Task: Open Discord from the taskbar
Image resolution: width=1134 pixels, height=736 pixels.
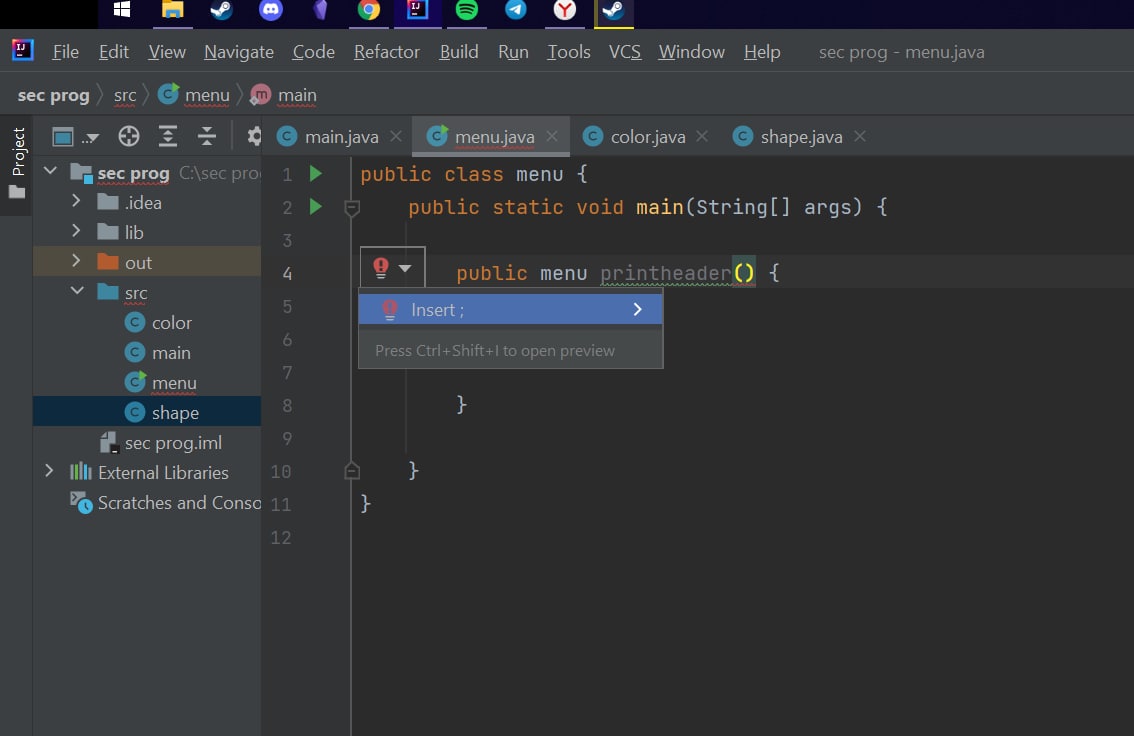Action: pyautogui.click(x=270, y=10)
